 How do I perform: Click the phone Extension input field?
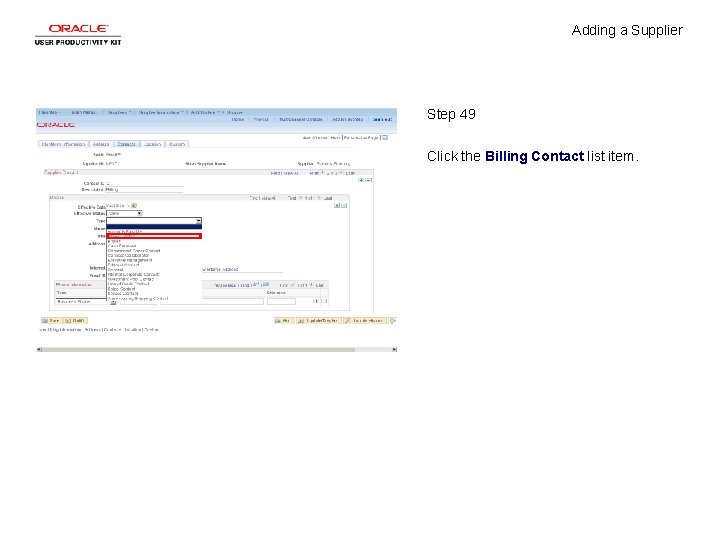281,302
